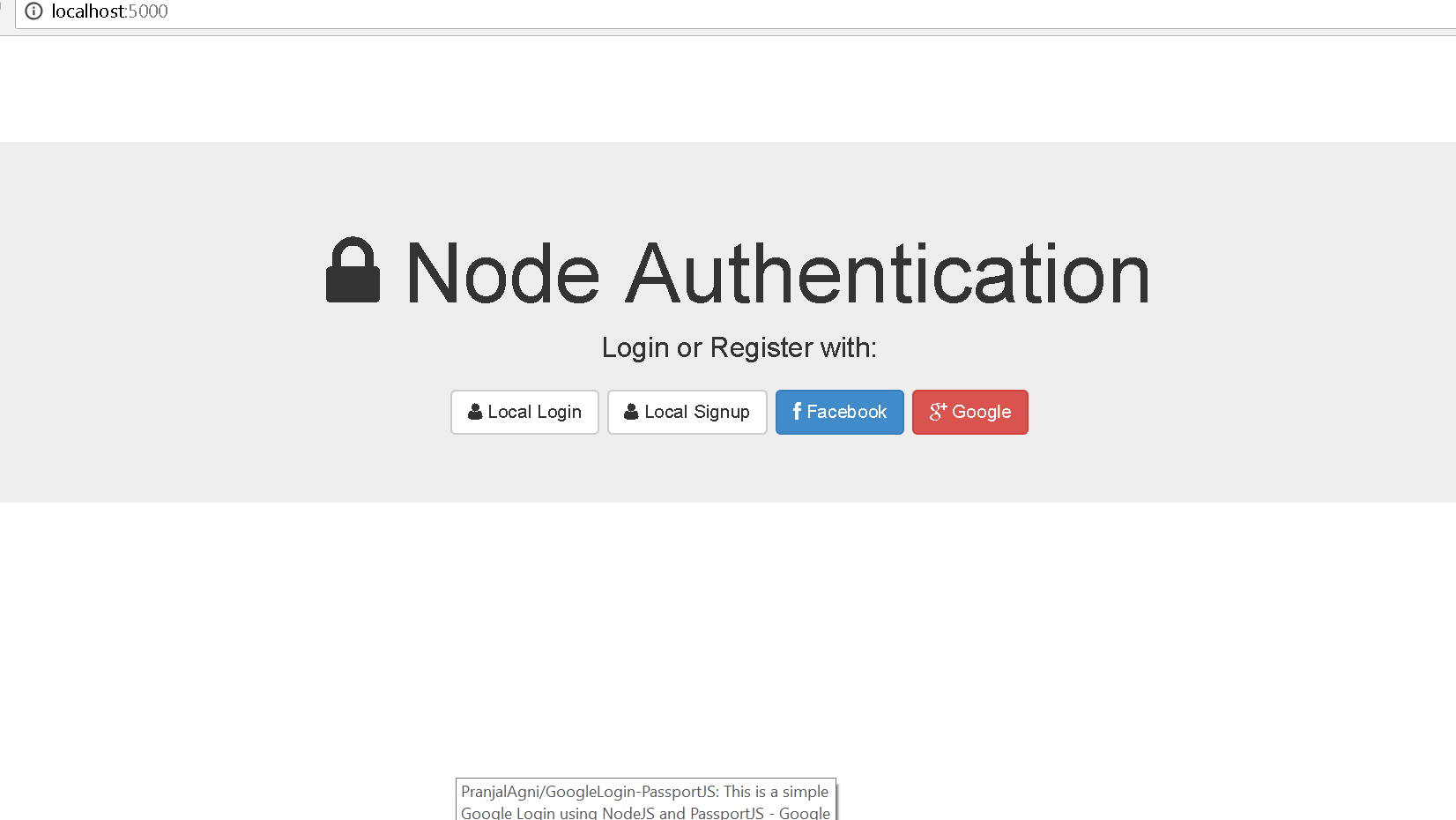Click the person icon inside Local Login button

[475, 411]
